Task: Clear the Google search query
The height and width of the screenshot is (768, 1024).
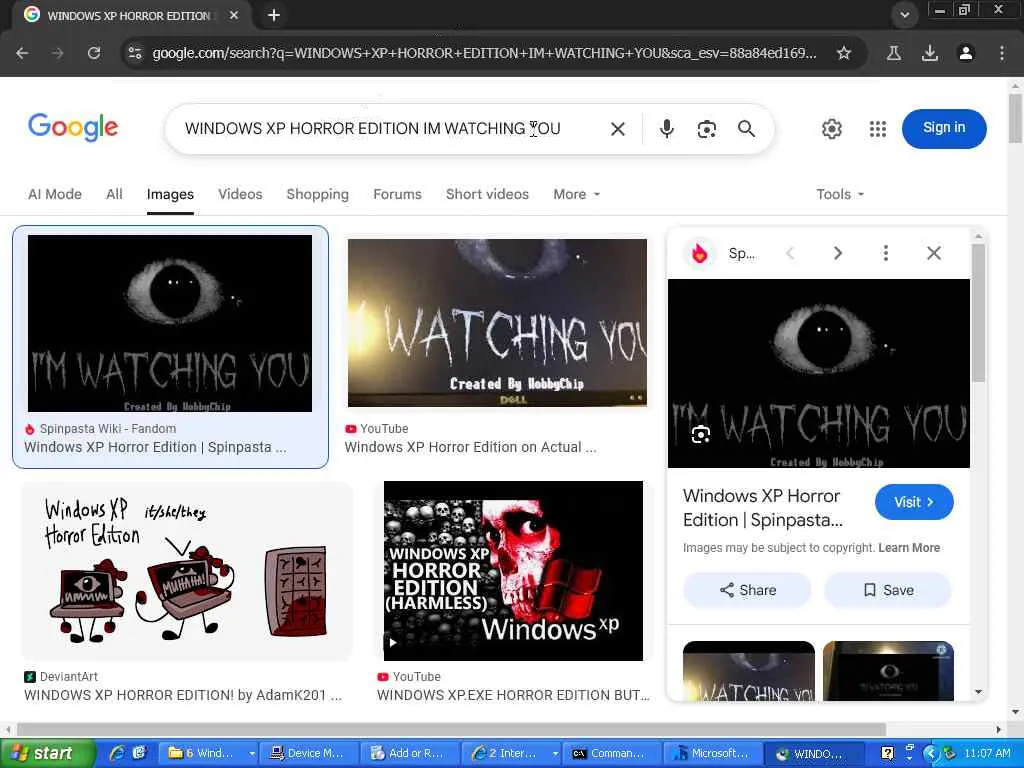Action: [618, 129]
